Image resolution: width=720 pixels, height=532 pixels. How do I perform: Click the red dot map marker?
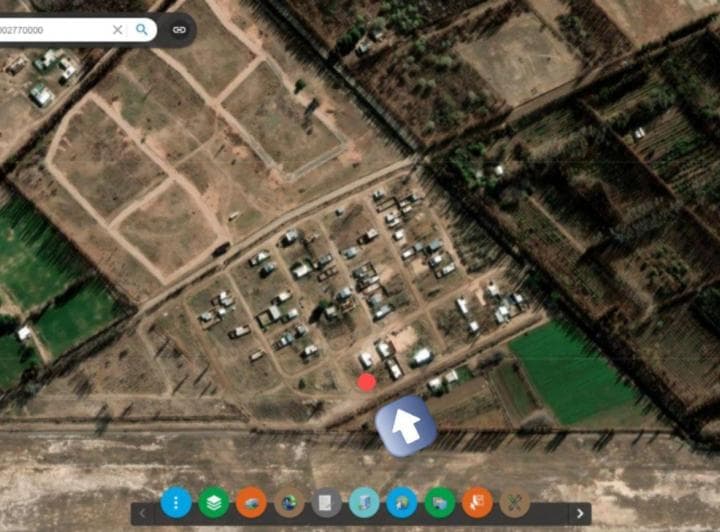(366, 382)
